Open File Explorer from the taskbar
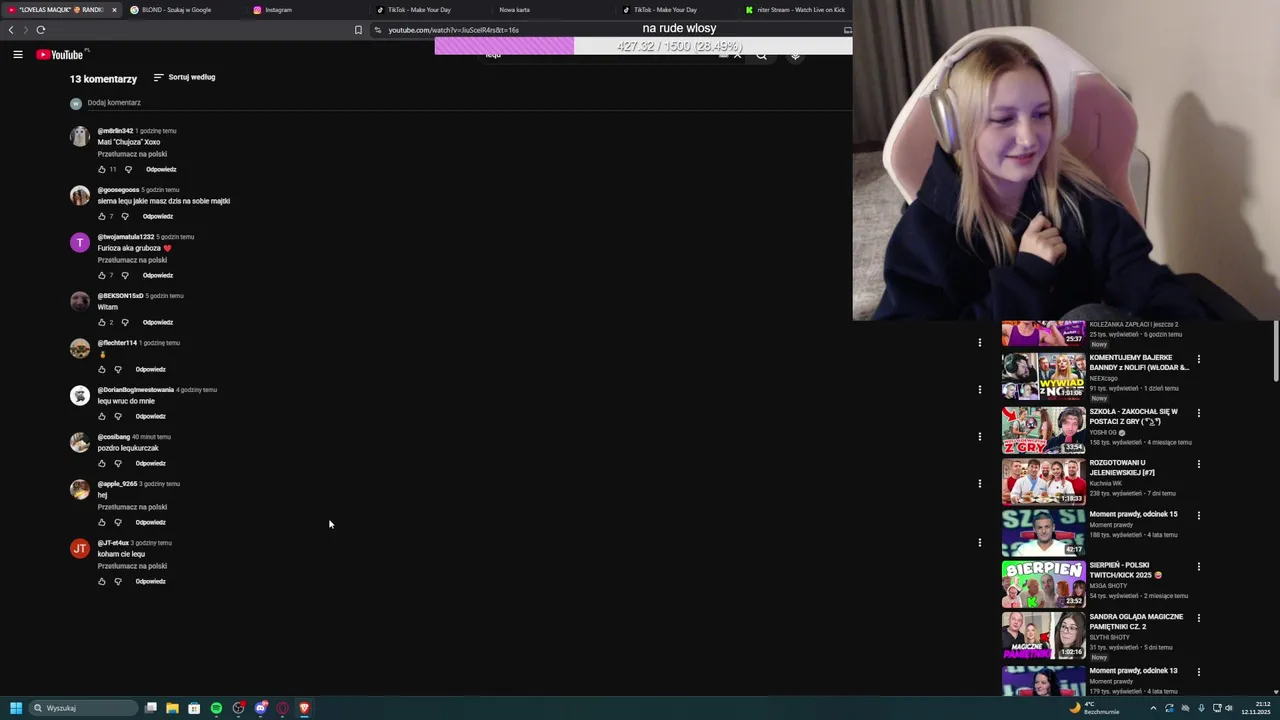 pyautogui.click(x=172, y=708)
